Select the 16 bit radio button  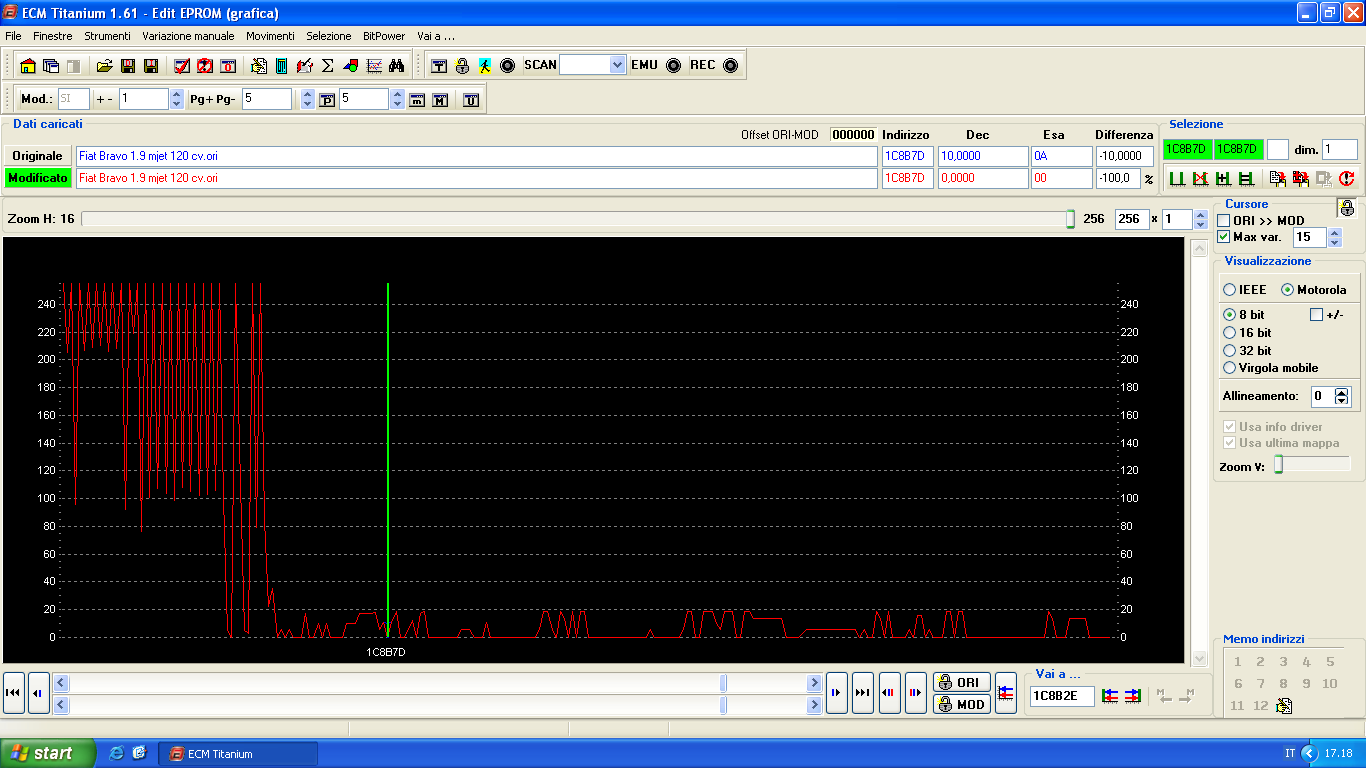[1230, 333]
